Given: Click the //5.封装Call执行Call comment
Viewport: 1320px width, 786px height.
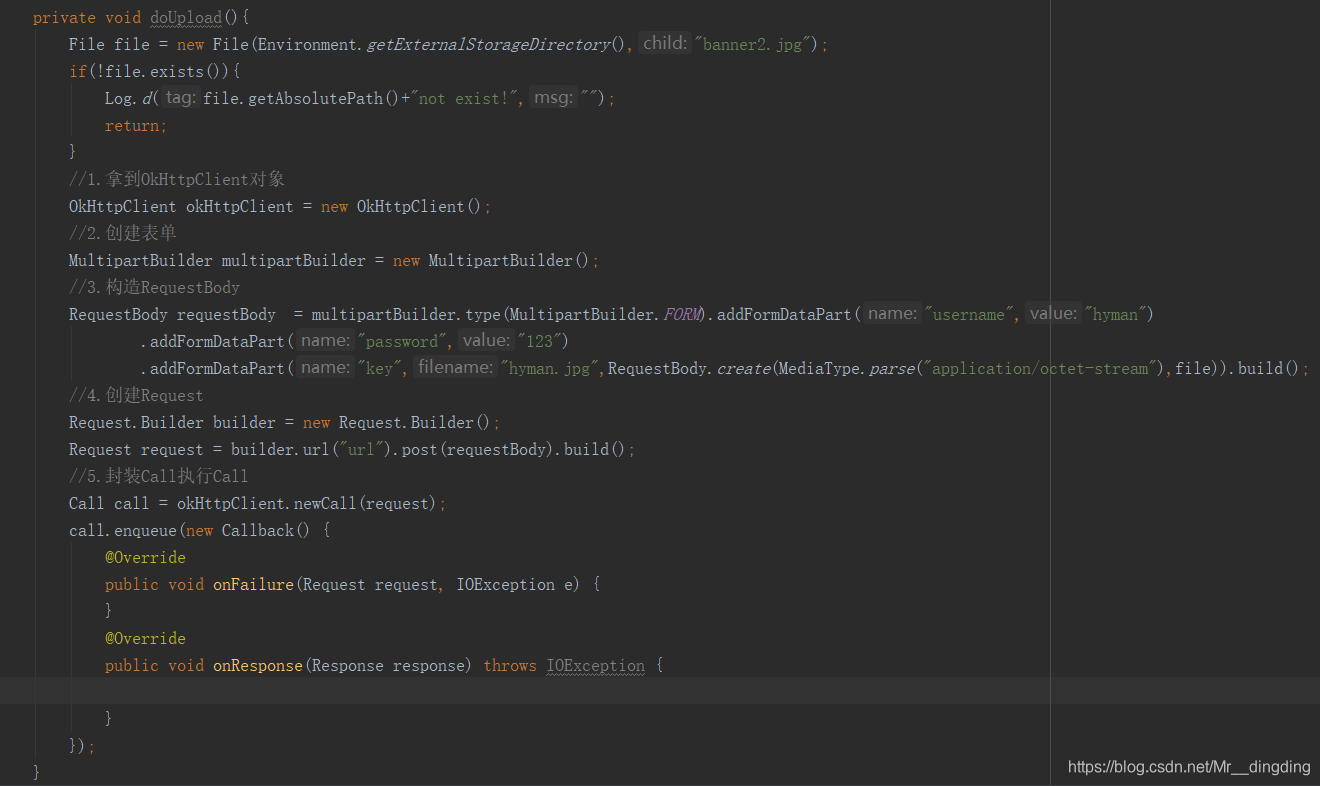Looking at the screenshot, I should (159, 477).
